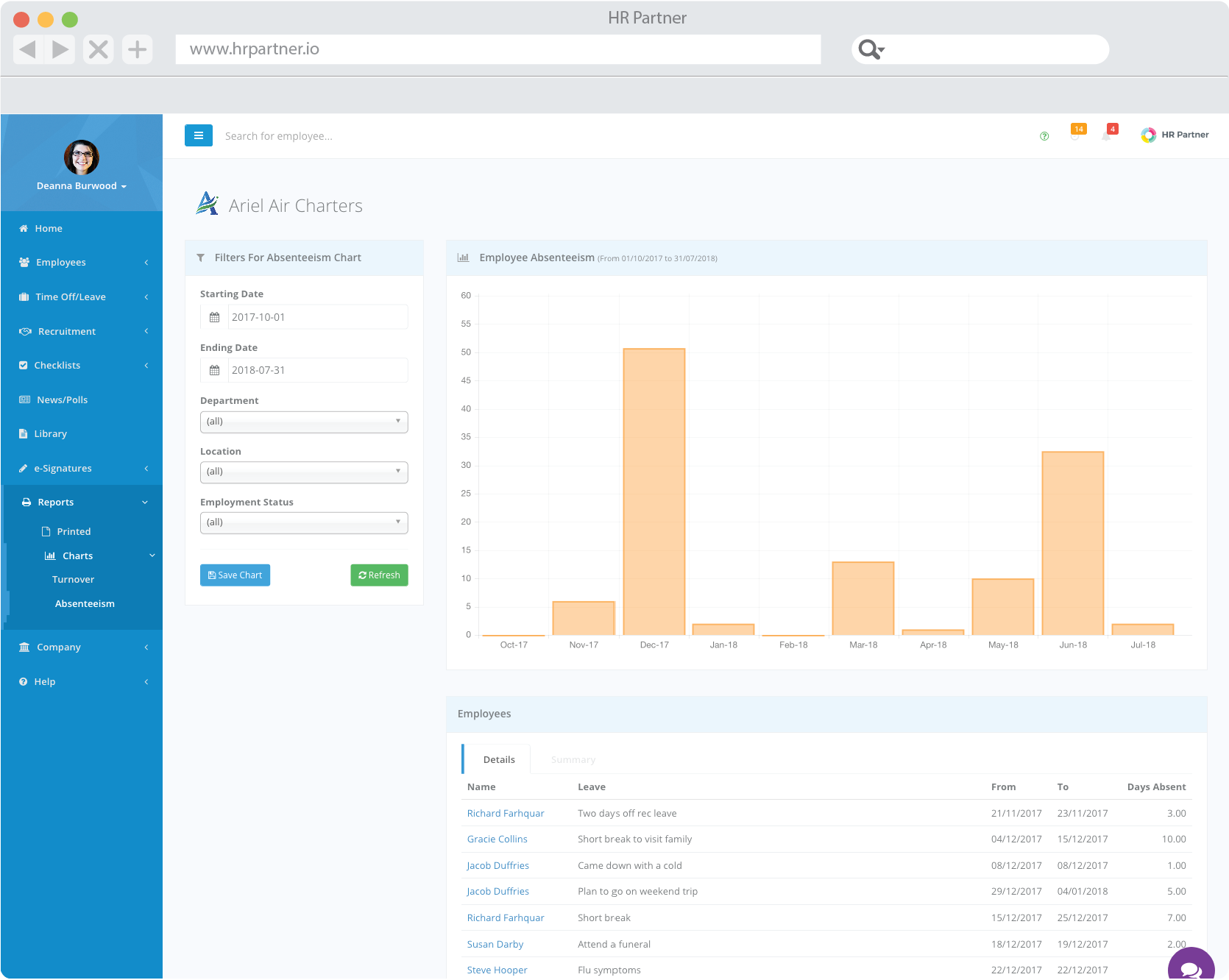This screenshot has height=980, width=1229.
Task: Expand the Recruitment sidebar menu
Action: tap(82, 331)
